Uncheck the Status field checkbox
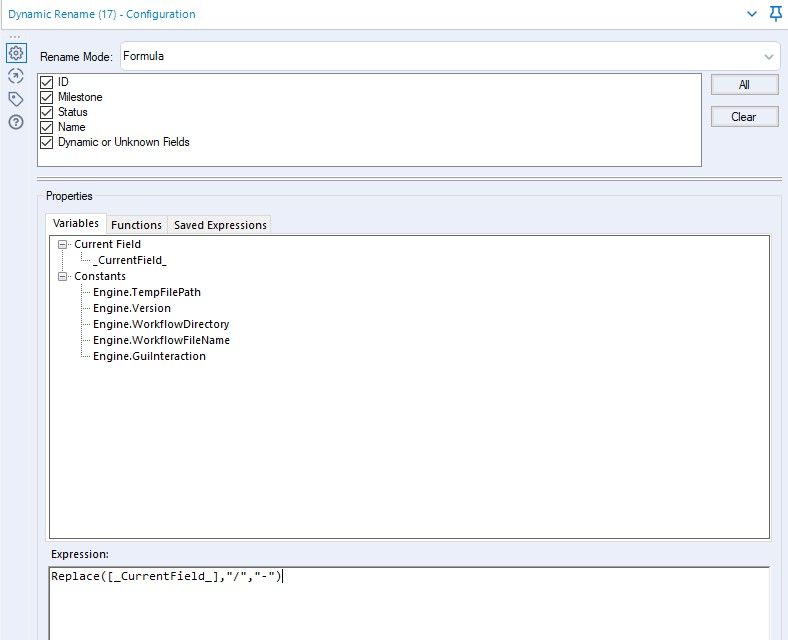This screenshot has width=788, height=640. pyautogui.click(x=47, y=113)
